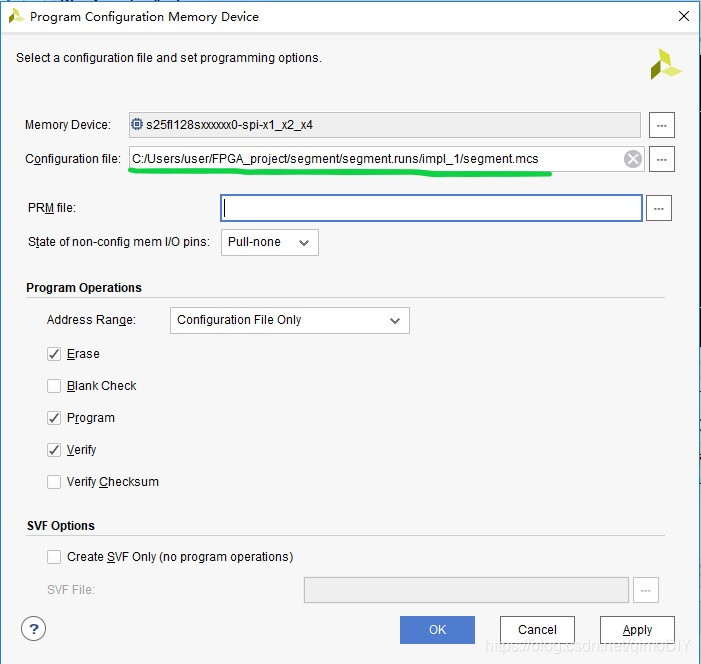Screen dimensions: 701x664
Task: Click the Apply button
Action: (x=637, y=630)
